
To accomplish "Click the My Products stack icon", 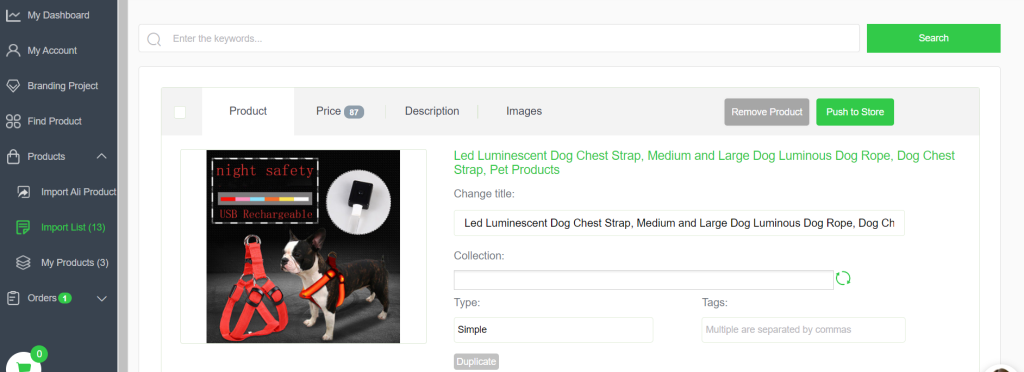I will 24,262.
